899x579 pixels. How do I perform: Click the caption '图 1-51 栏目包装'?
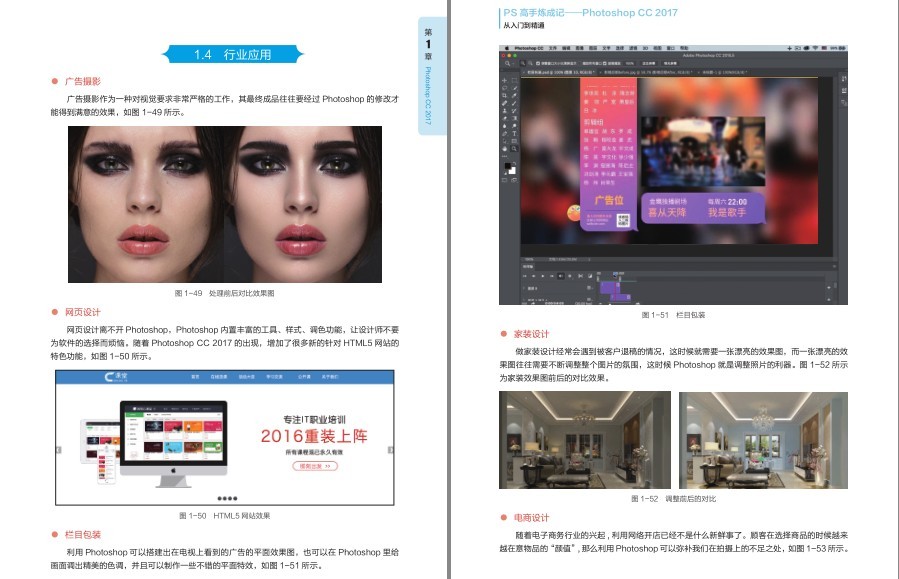coord(673,315)
